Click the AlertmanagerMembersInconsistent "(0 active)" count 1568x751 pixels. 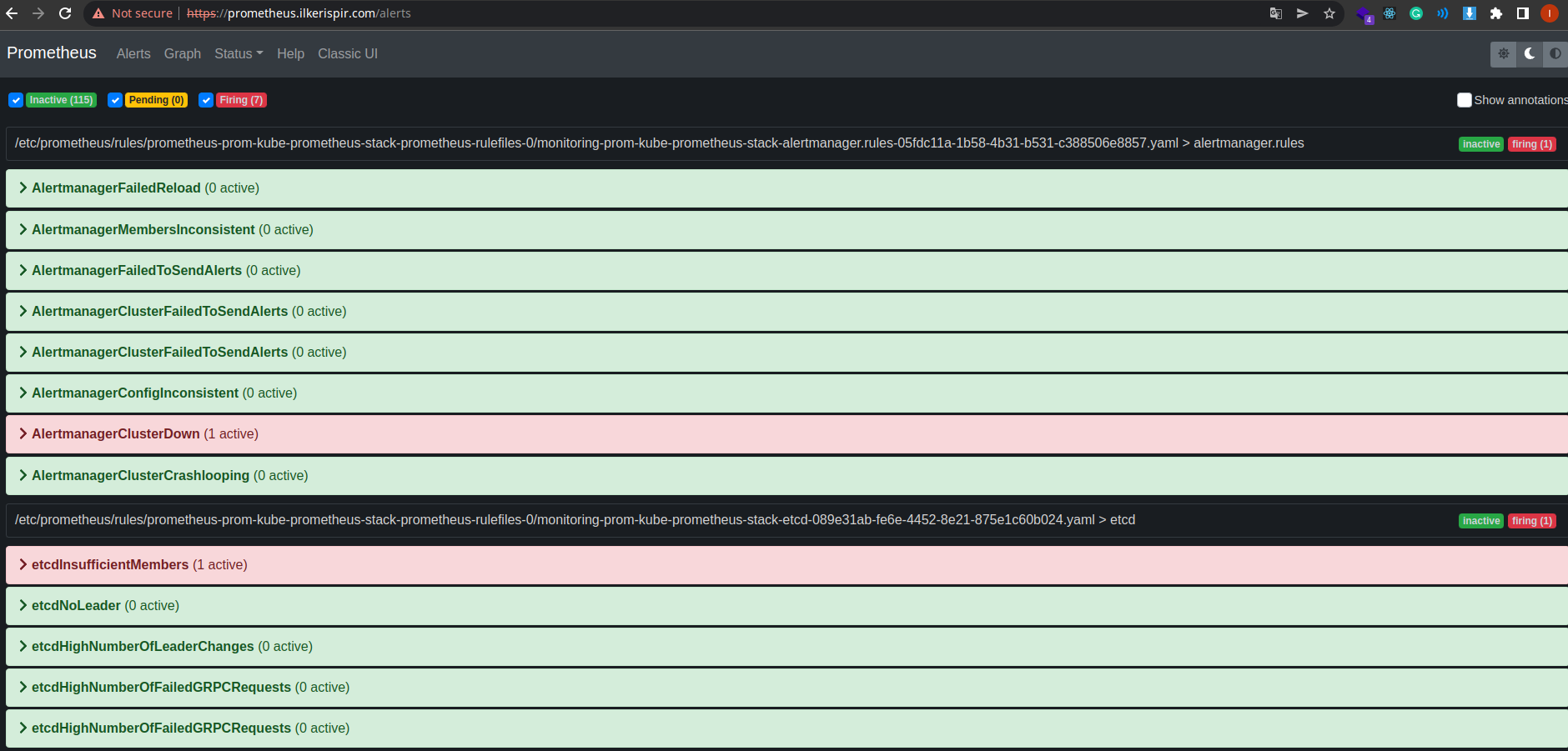coord(286,229)
